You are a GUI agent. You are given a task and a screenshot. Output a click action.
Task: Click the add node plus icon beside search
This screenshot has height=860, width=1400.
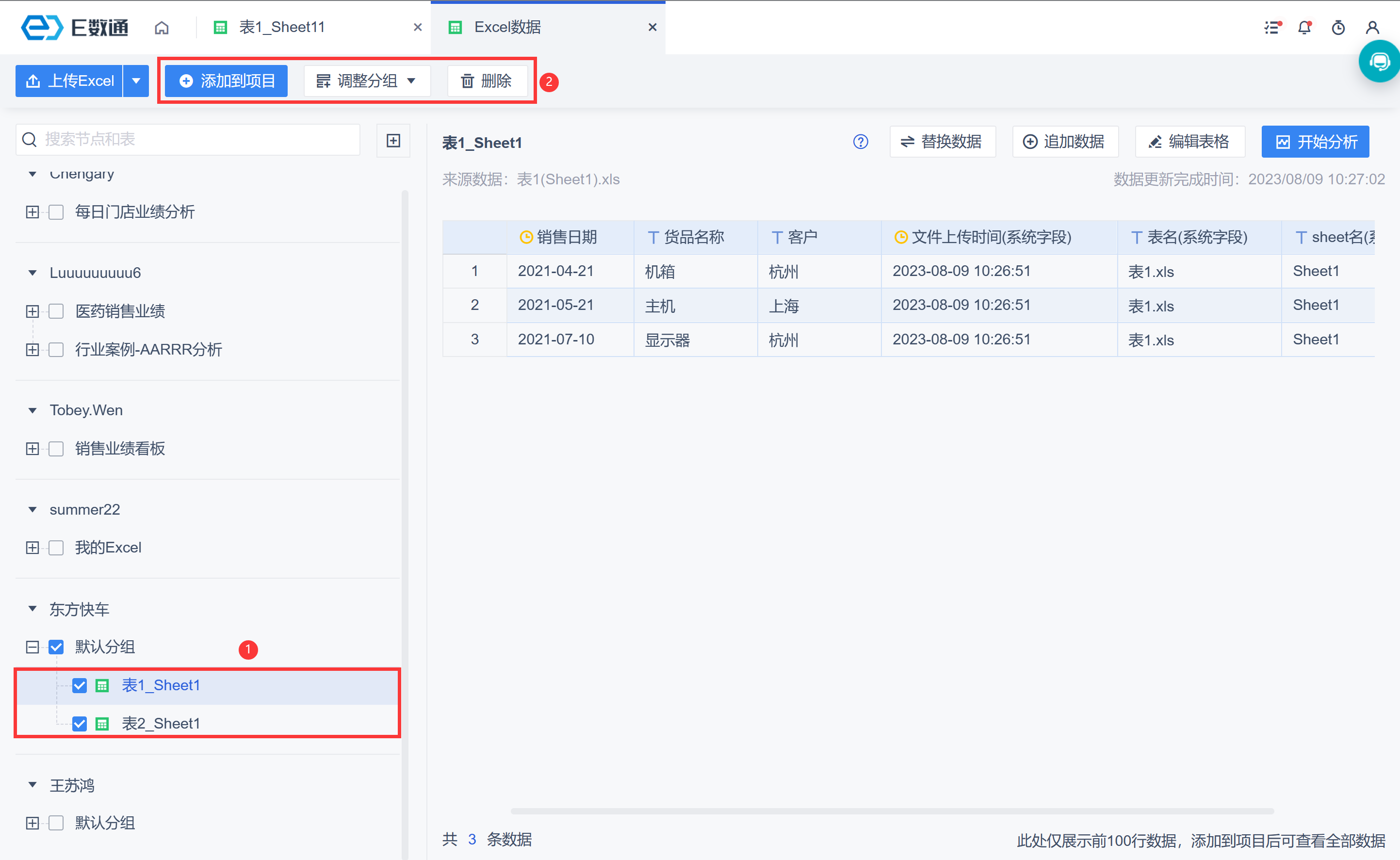coord(393,140)
